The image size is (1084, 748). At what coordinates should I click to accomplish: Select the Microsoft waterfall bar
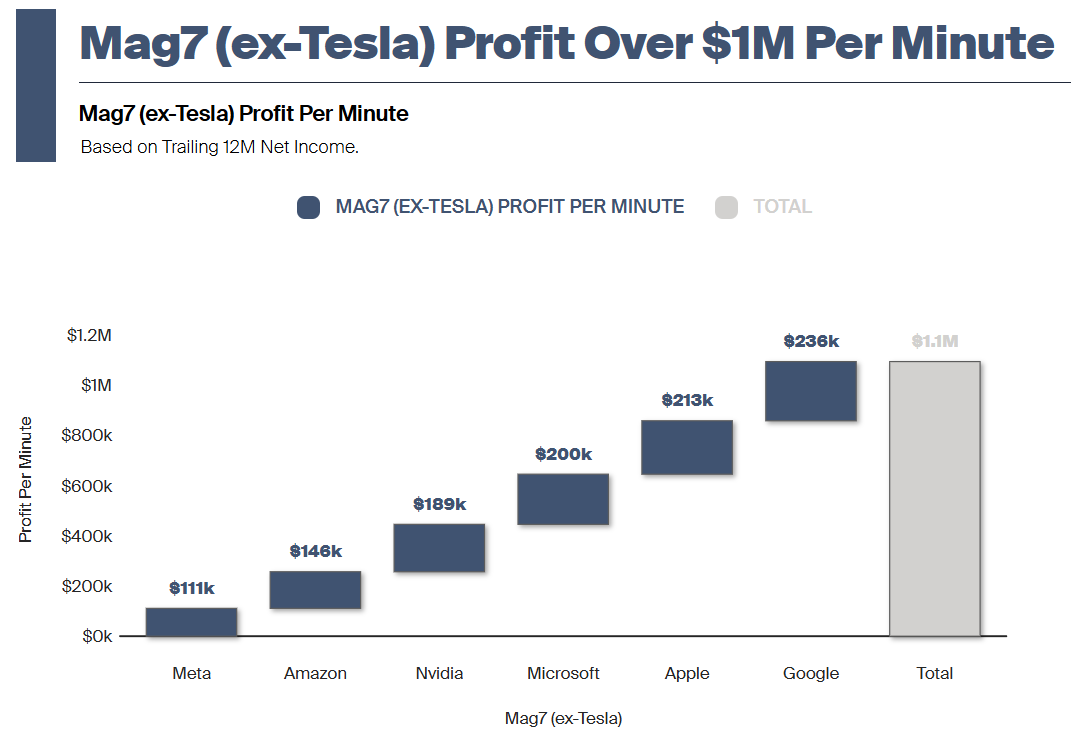[x=563, y=499]
